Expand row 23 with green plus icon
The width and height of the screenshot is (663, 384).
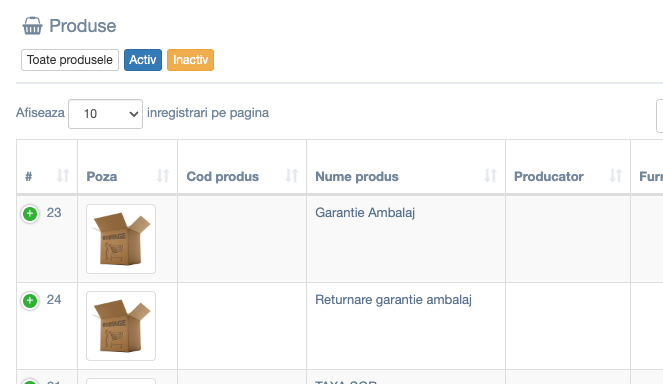[x=30, y=214]
